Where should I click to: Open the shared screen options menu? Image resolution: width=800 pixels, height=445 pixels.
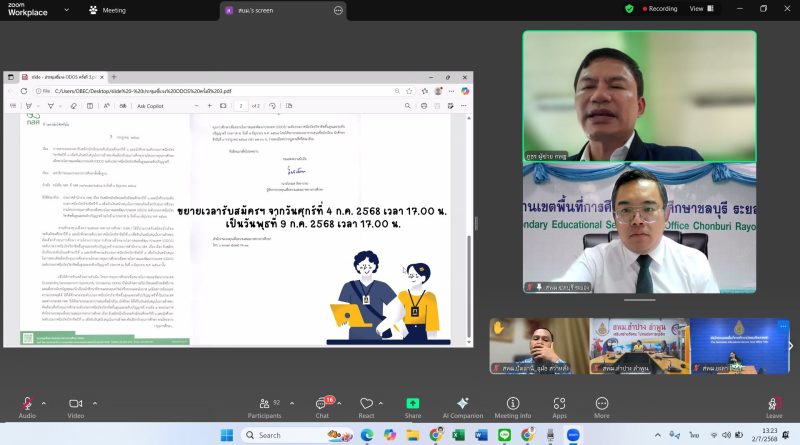tap(338, 10)
